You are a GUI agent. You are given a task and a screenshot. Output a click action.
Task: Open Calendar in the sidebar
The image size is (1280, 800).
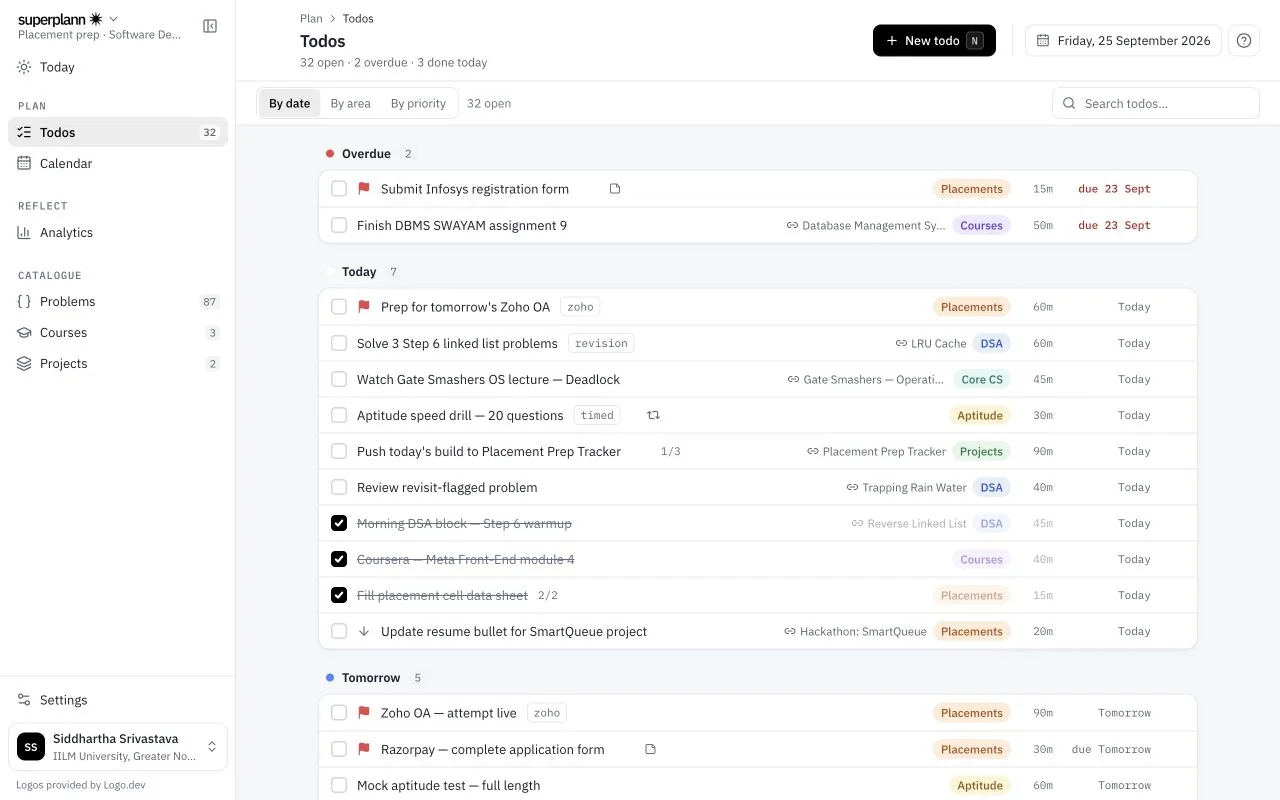coord(118,163)
